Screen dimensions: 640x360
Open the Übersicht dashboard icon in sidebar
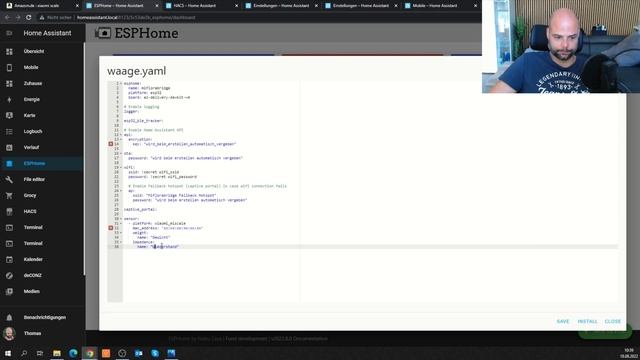(9, 51)
